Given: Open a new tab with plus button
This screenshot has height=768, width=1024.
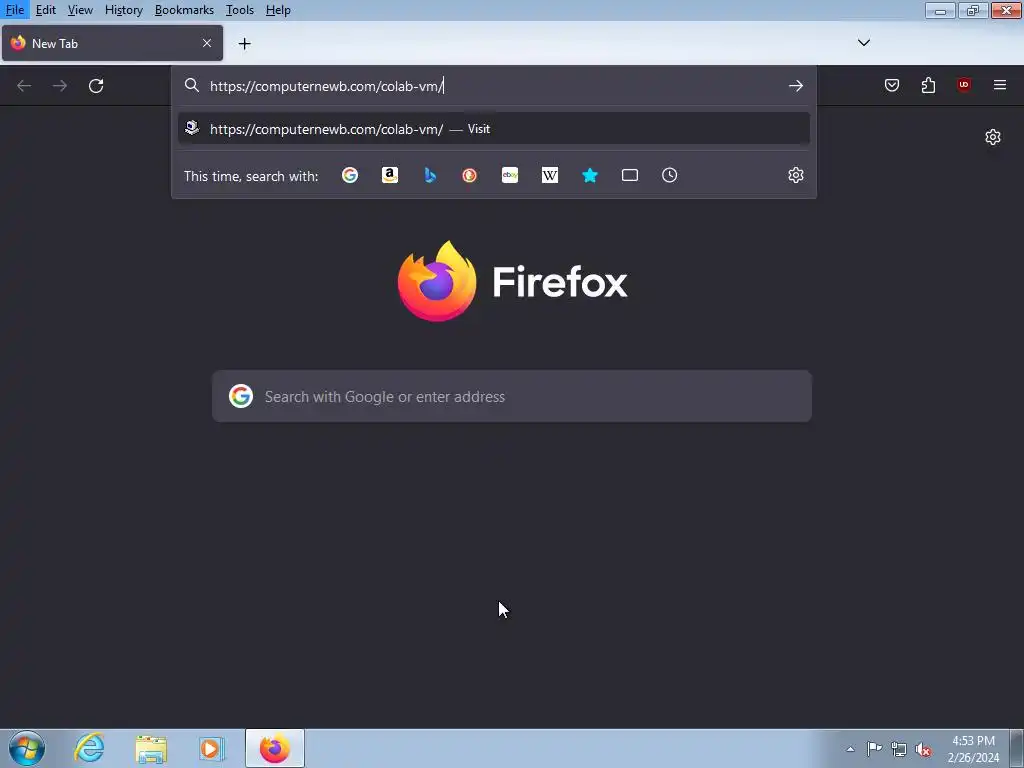Looking at the screenshot, I should (244, 44).
